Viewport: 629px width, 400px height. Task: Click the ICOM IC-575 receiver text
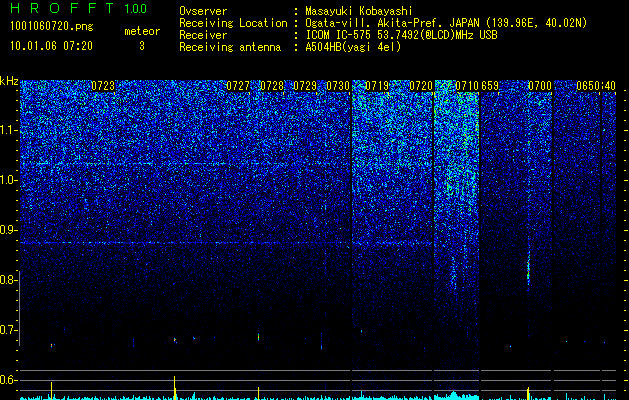pyautogui.click(x=401, y=35)
